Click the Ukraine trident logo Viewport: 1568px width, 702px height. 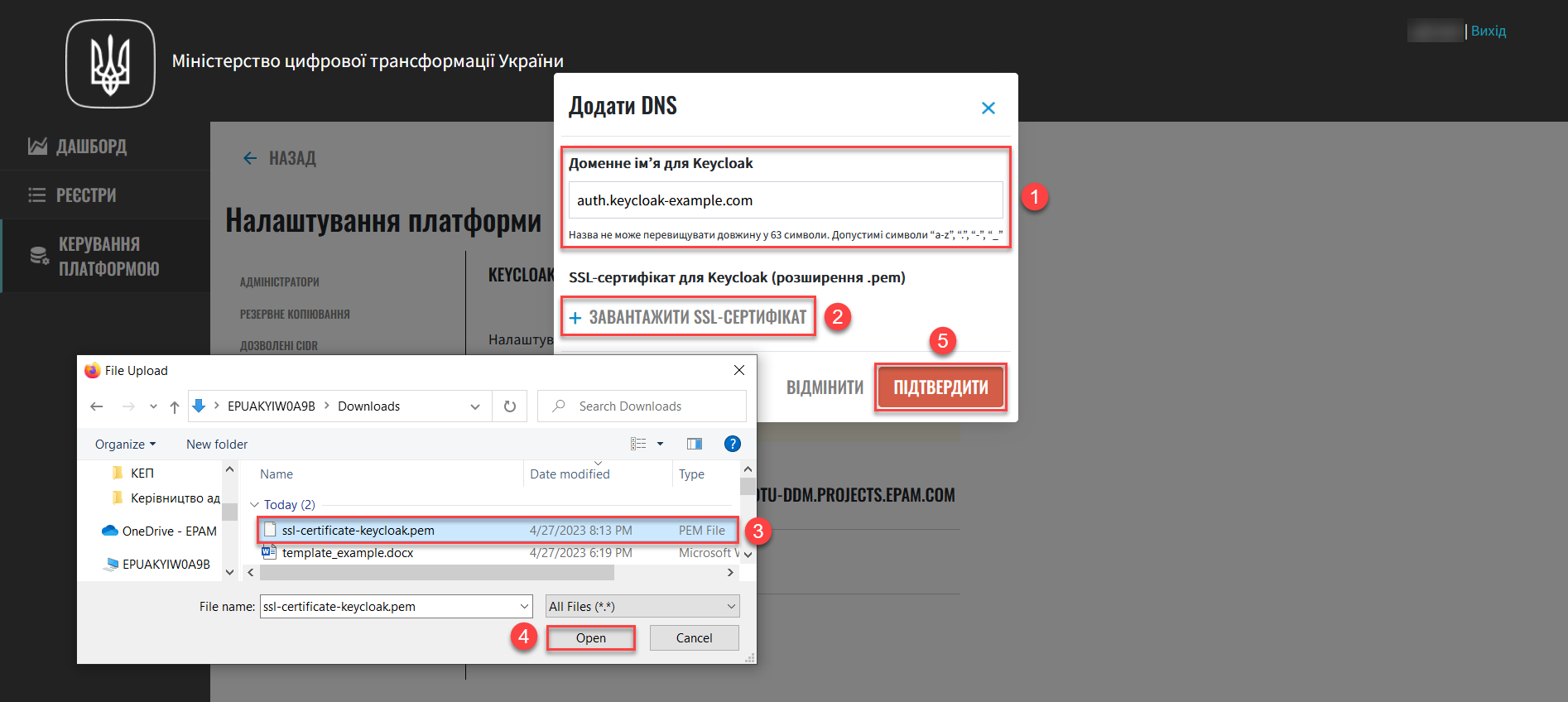pos(110,64)
